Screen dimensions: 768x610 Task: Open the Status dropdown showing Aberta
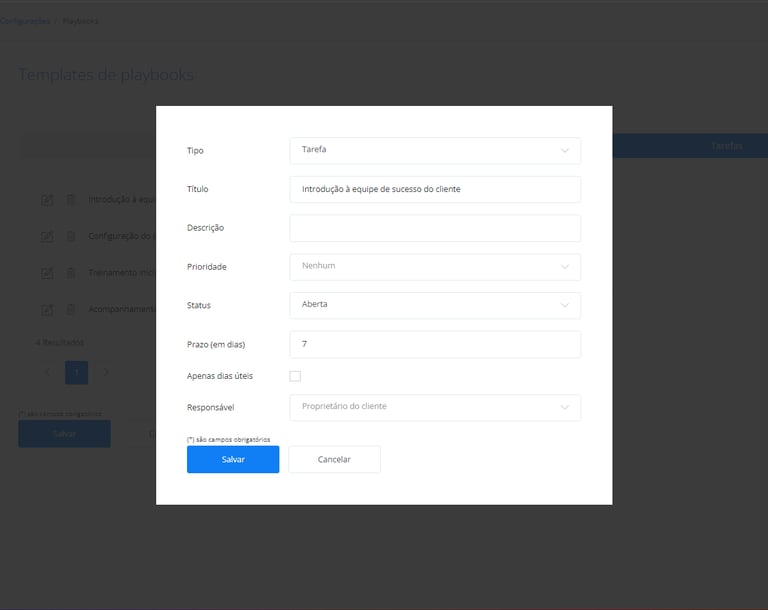pos(435,305)
